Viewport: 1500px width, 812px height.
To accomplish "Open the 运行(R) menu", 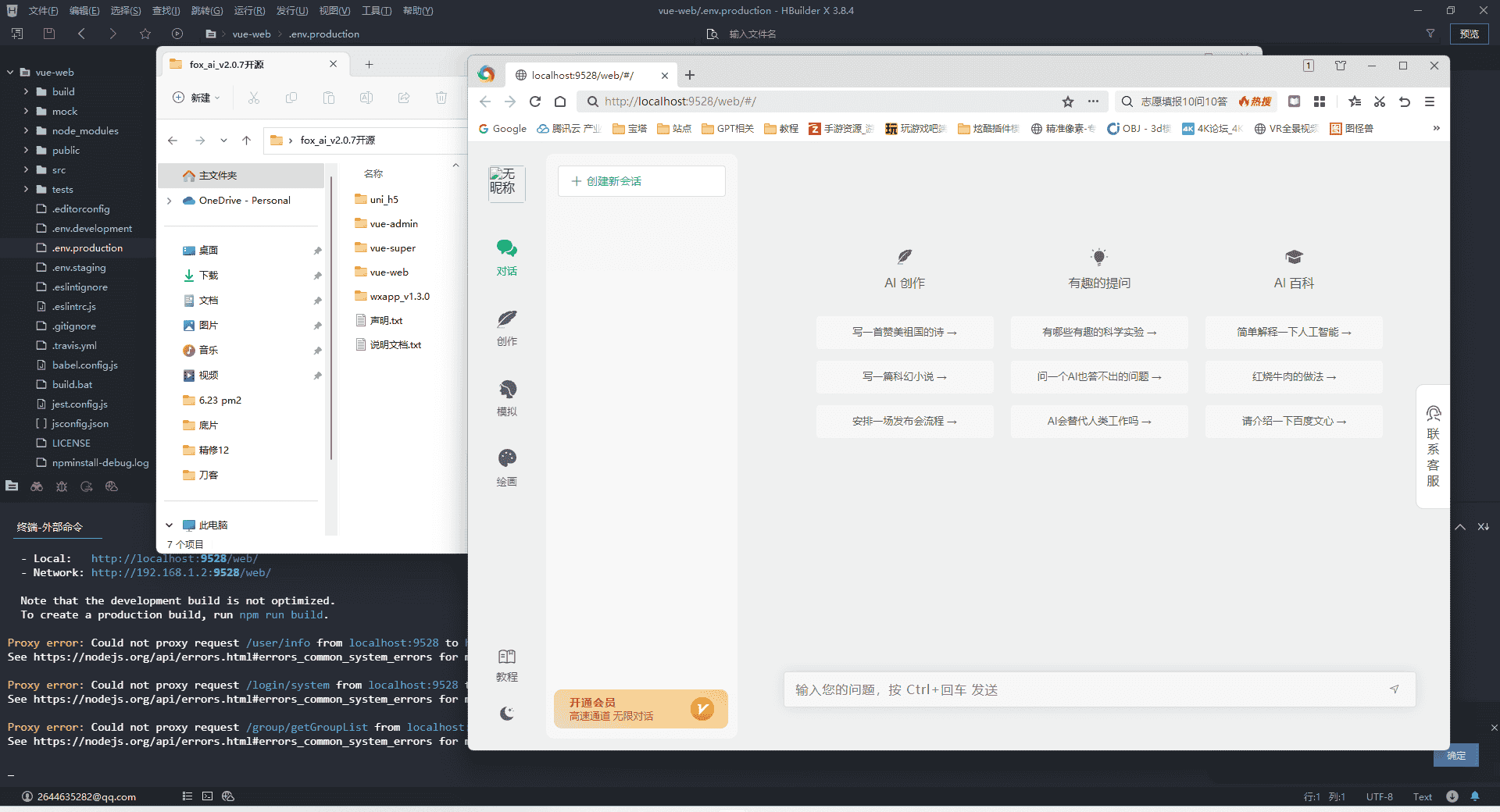I will pos(249,11).
